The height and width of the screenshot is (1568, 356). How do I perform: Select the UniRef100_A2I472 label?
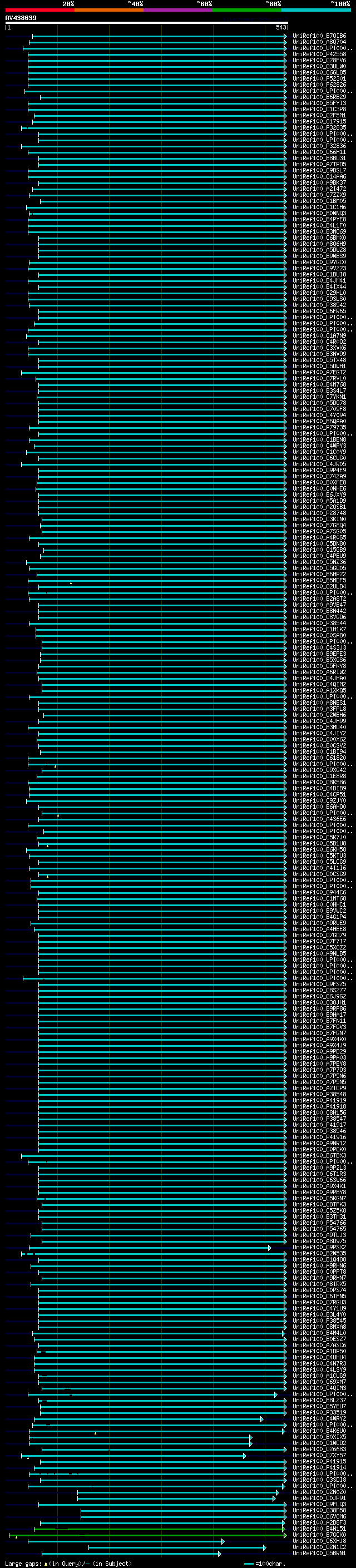[319, 189]
